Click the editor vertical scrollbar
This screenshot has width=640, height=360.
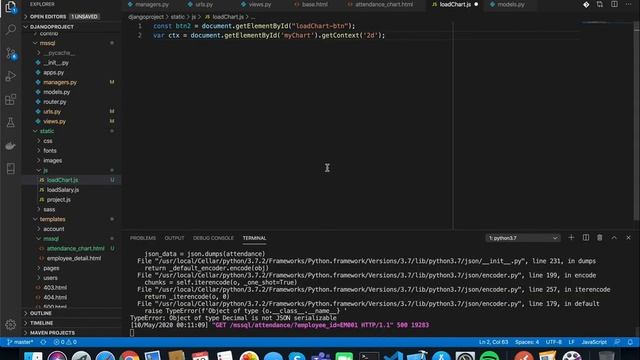[637, 122]
